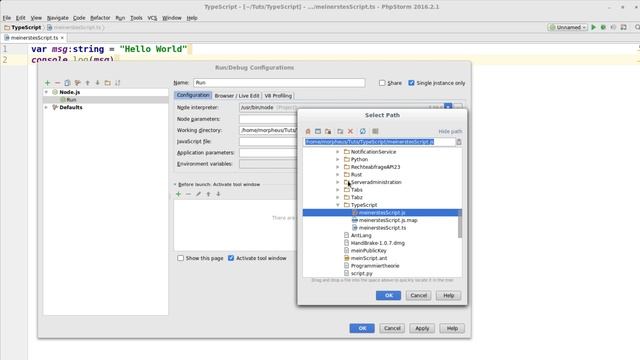The width and height of the screenshot is (640, 360).
Task: Toggle the Share checkbox
Action: (382, 83)
